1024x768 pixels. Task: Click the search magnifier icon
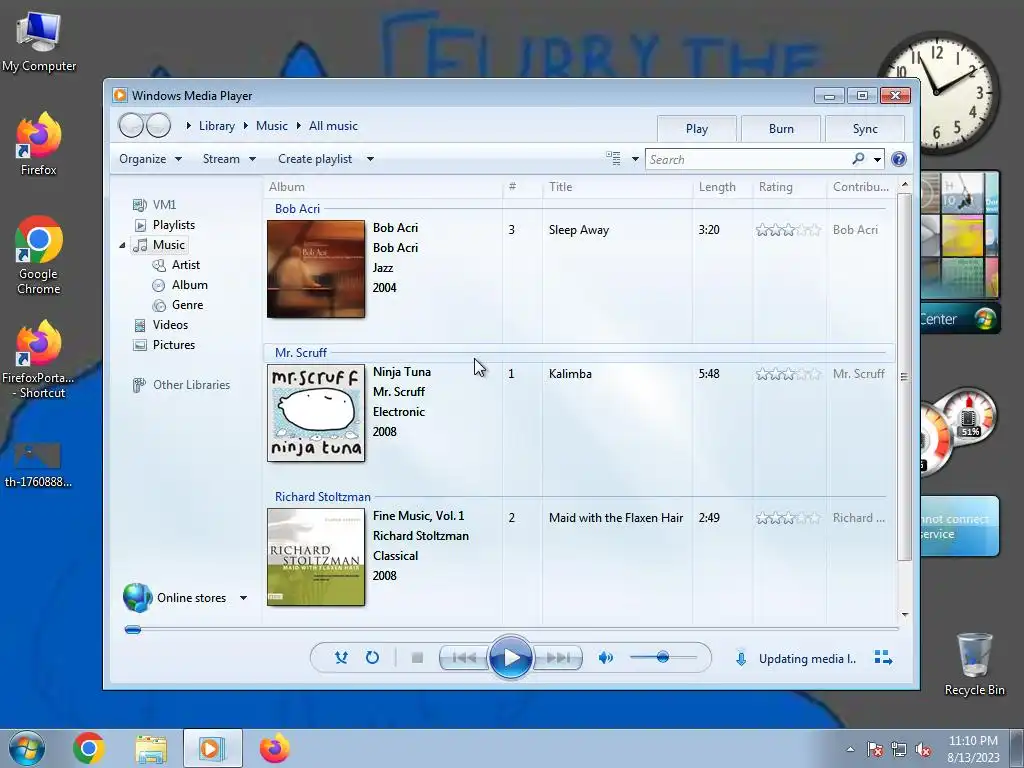tap(858, 159)
